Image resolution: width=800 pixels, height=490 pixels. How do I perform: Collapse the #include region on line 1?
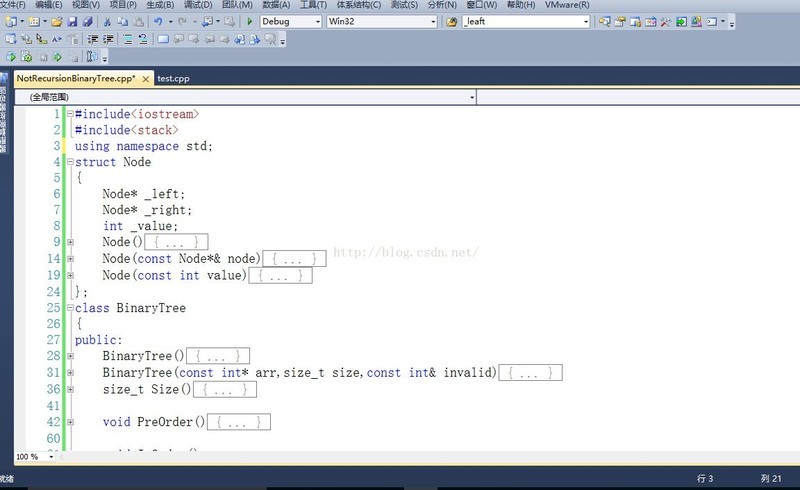70,114
